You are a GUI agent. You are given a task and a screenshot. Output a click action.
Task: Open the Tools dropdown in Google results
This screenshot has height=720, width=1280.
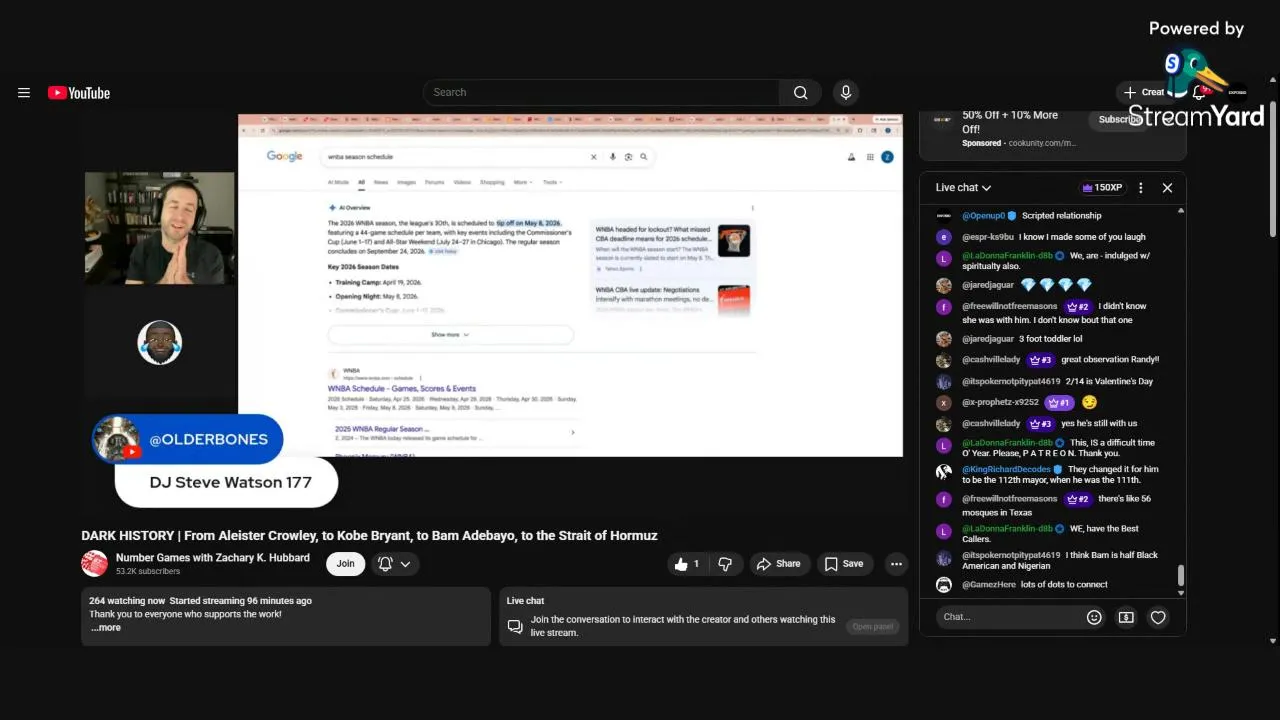[x=552, y=183]
